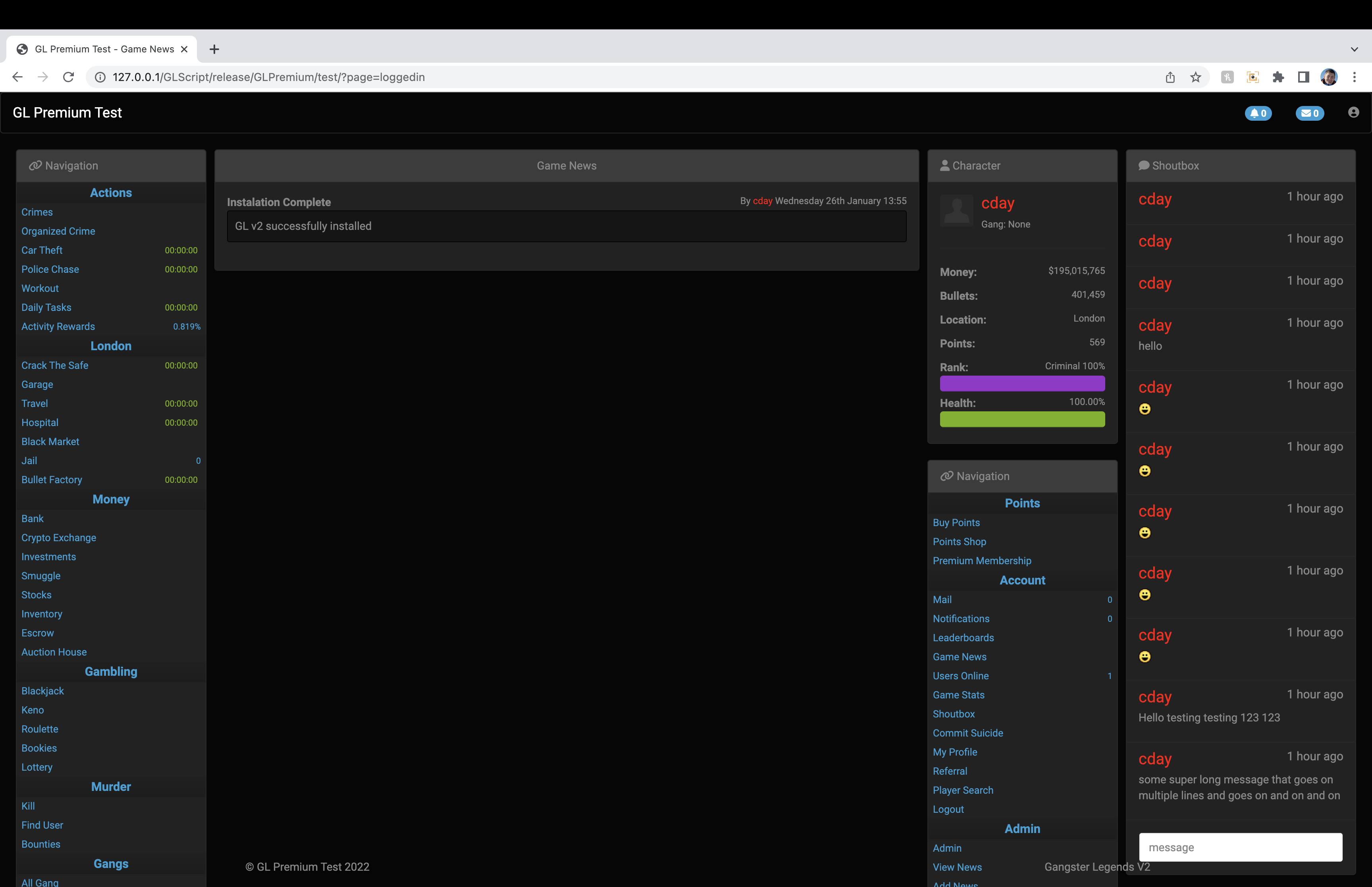Bookmark this page with star icon

tap(1195, 77)
